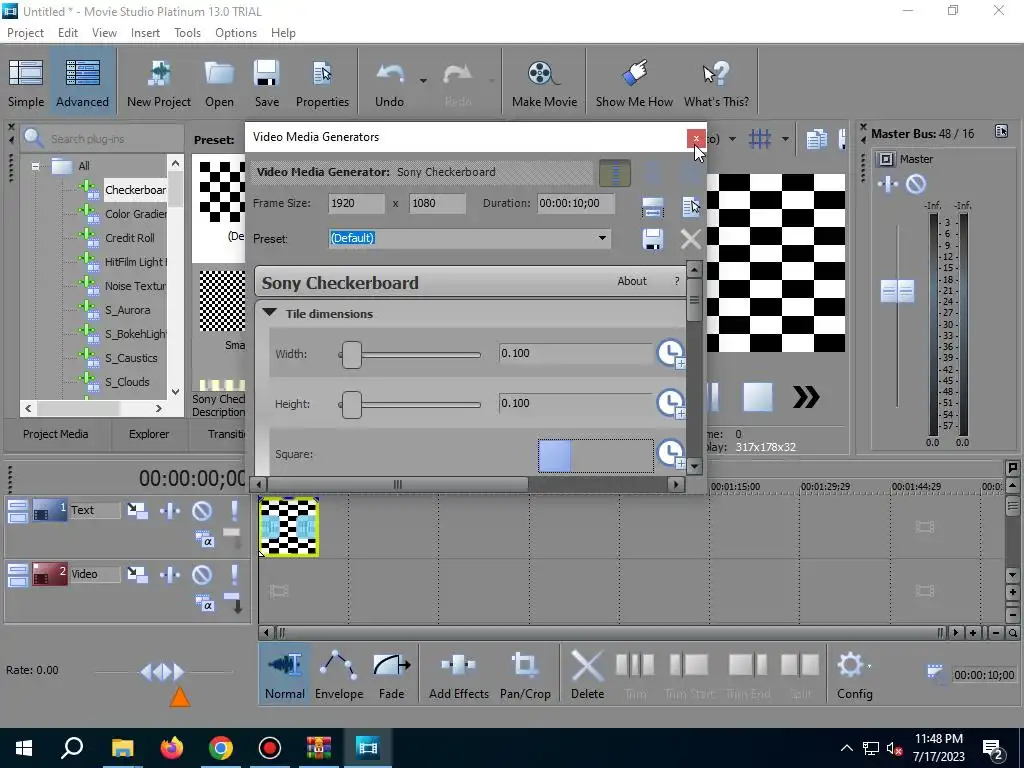Viewport: 1024px width, 768px height.
Task: Mute the Text track
Action: [202, 510]
